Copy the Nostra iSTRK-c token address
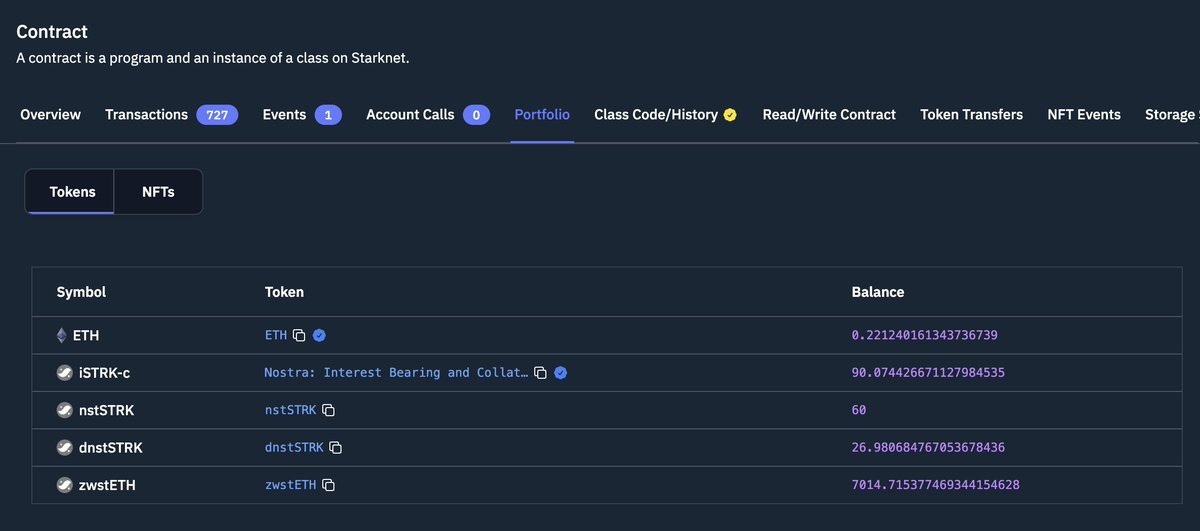1200x531 pixels. click(x=540, y=373)
